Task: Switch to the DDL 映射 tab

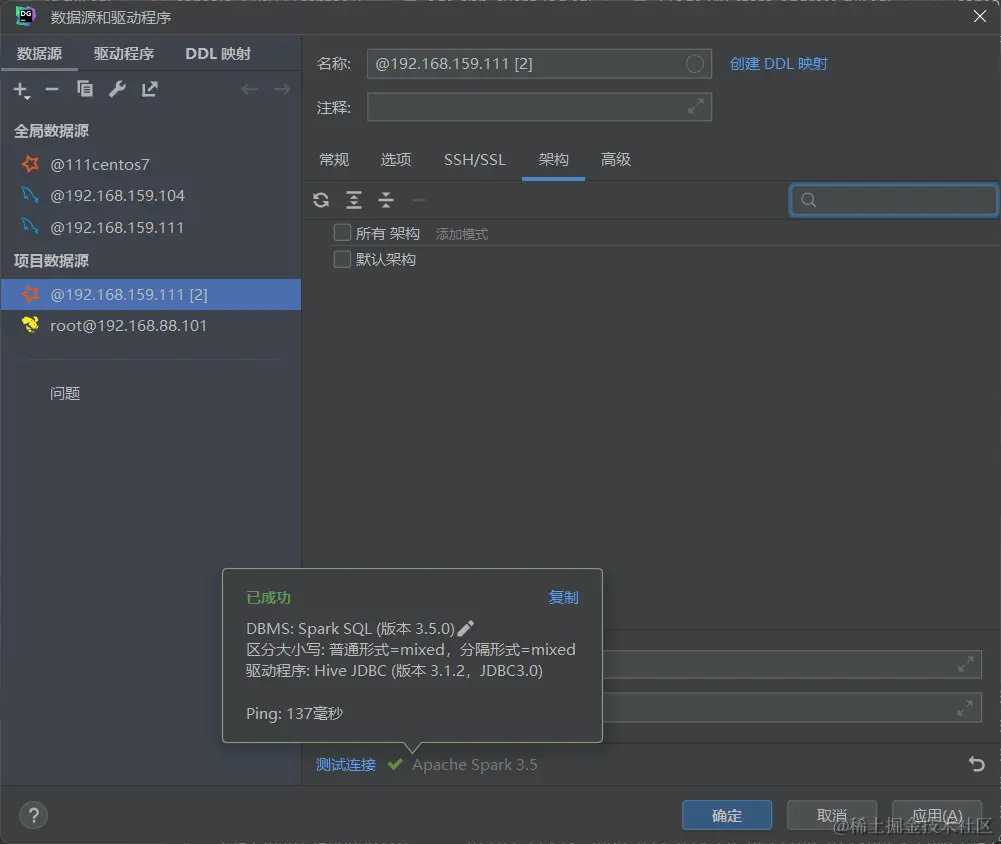Action: (x=218, y=54)
